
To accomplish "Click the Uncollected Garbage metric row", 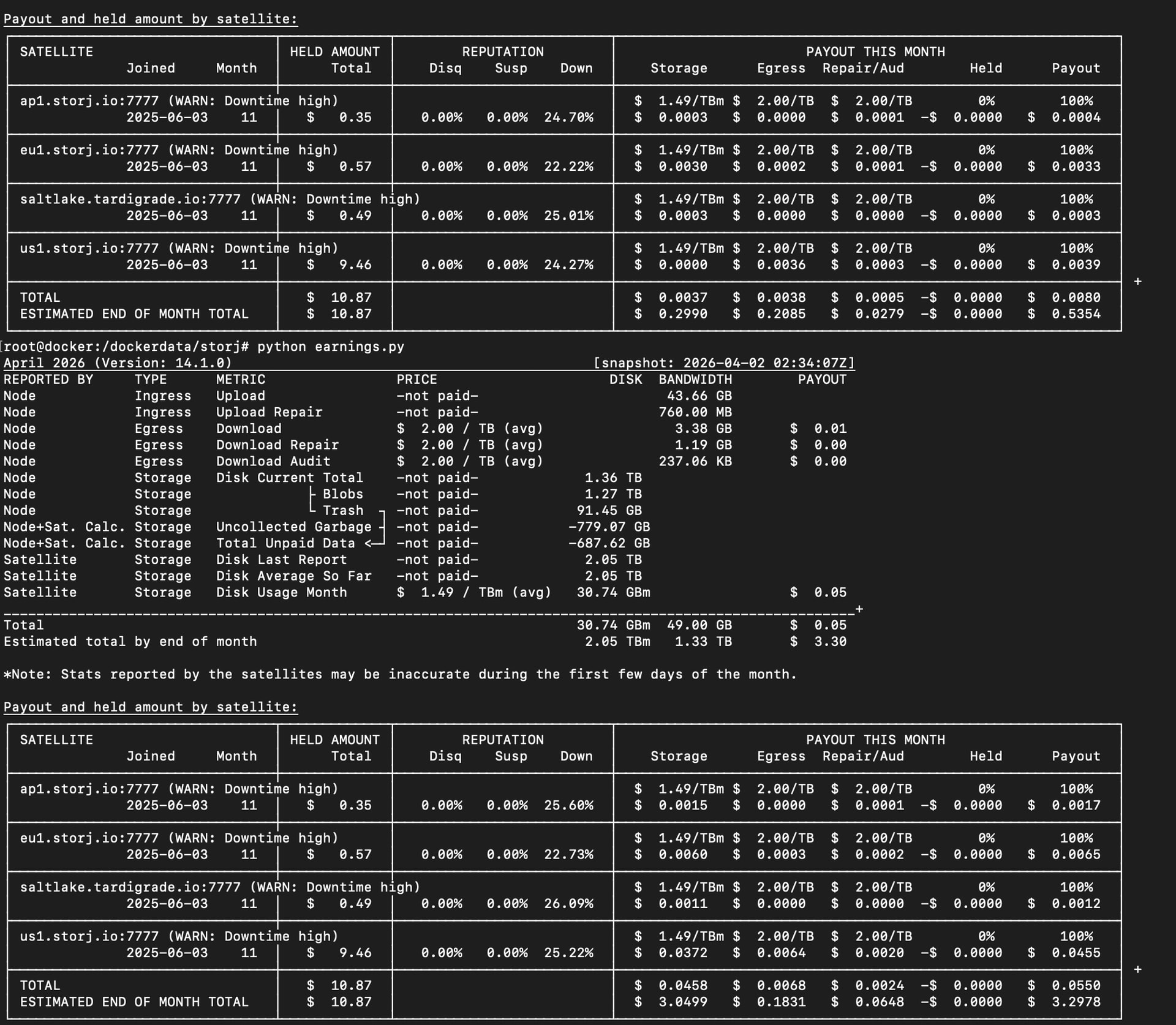I will (x=293, y=527).
